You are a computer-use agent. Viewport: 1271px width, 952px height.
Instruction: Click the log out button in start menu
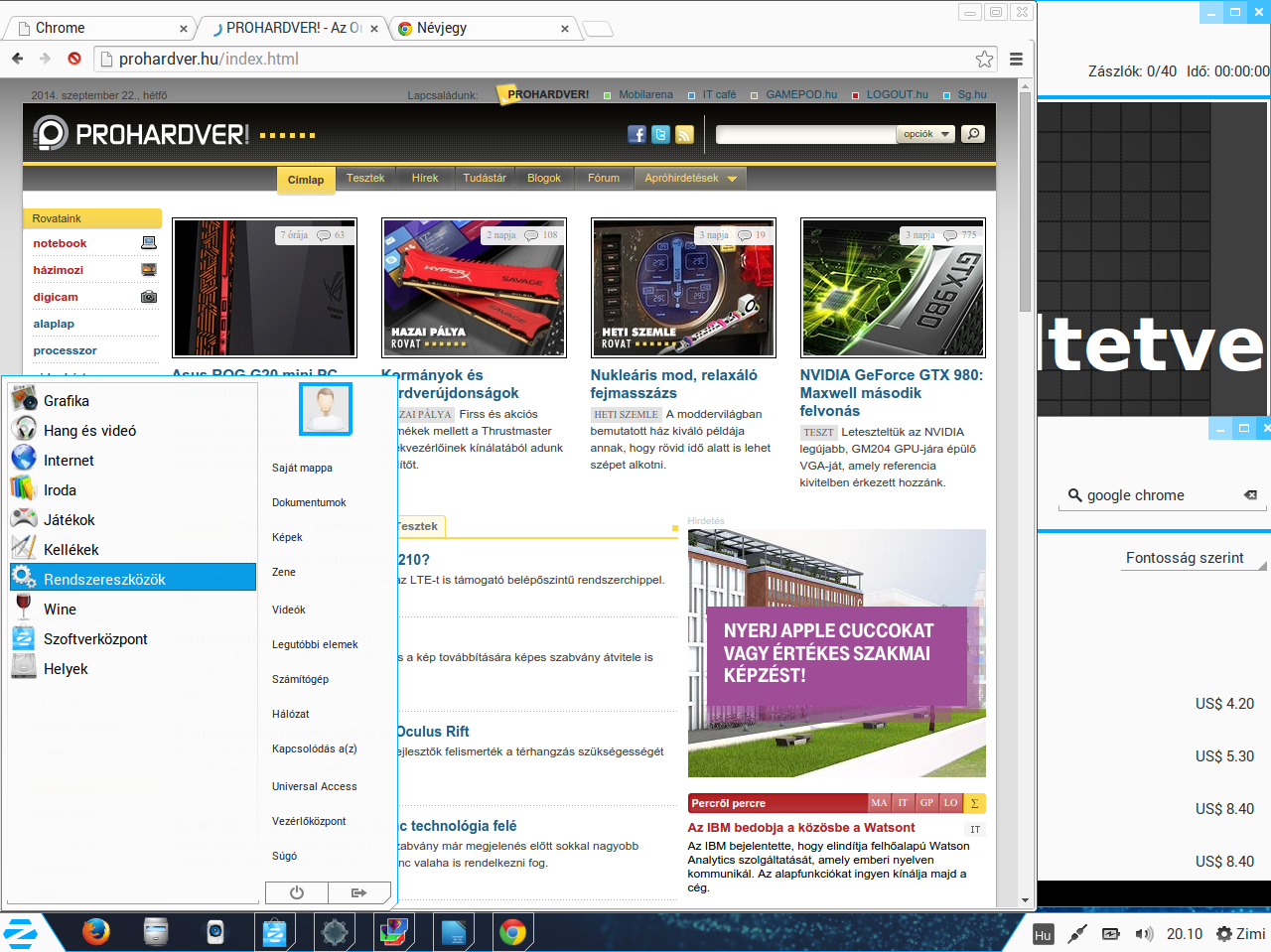(x=359, y=892)
